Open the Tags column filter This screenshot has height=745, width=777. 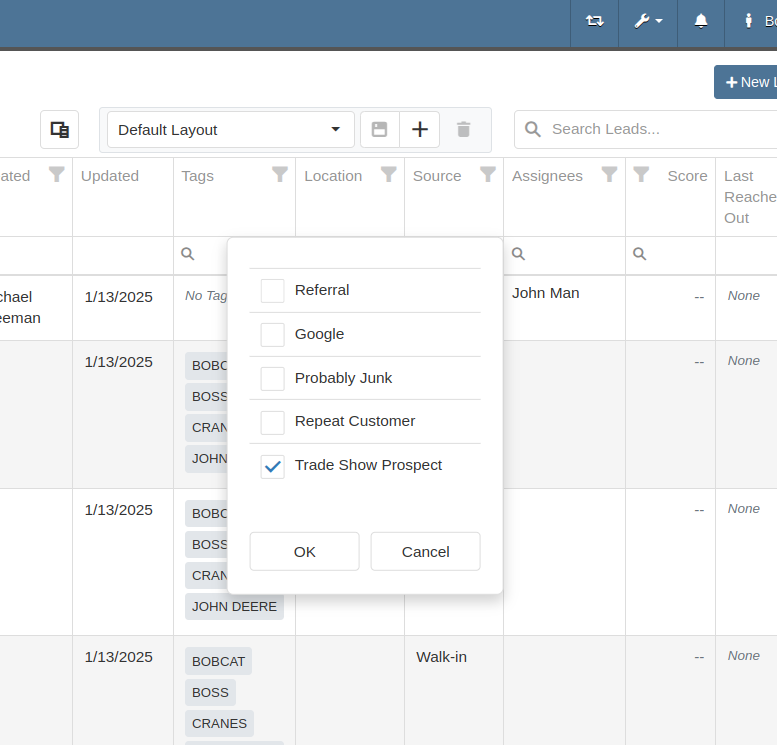point(280,174)
